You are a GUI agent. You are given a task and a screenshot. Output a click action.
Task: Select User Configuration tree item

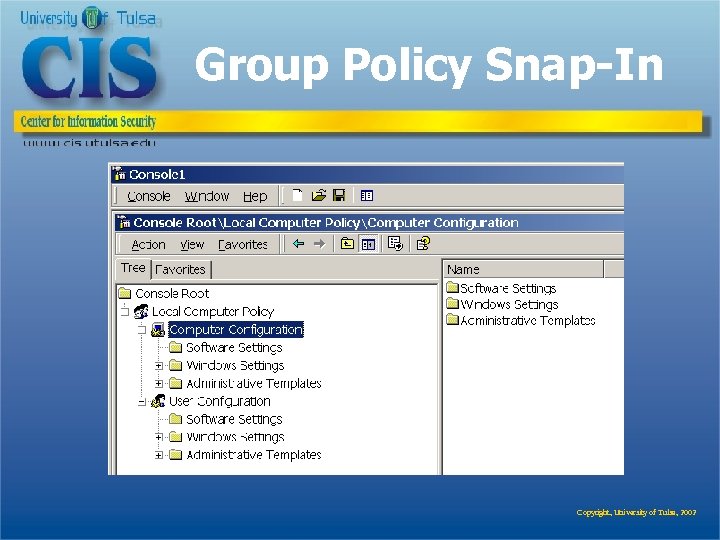point(219,401)
